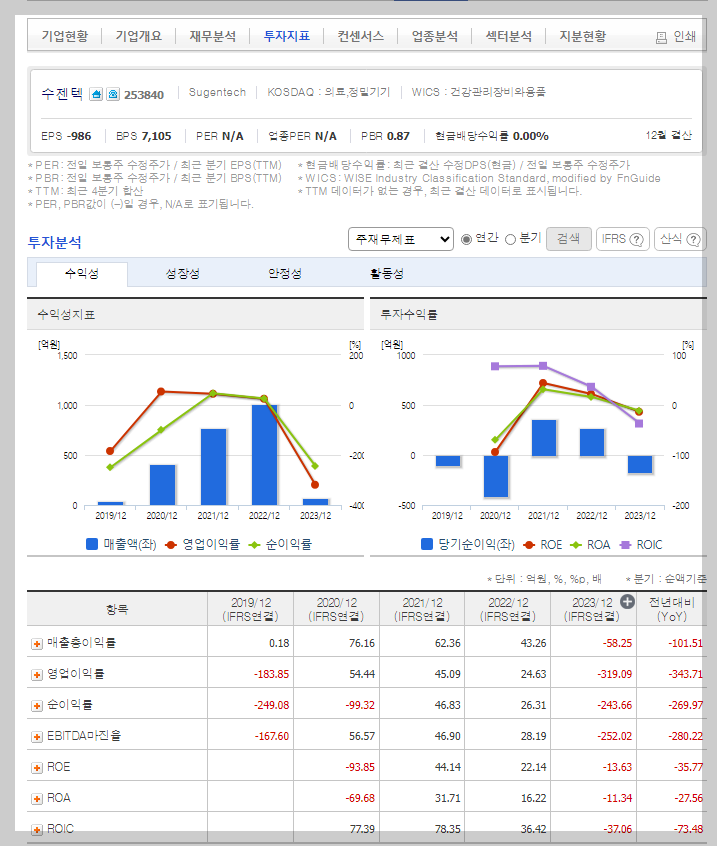Click the print icon next to 인쇄
717x846 pixels.
[x=661, y=37]
